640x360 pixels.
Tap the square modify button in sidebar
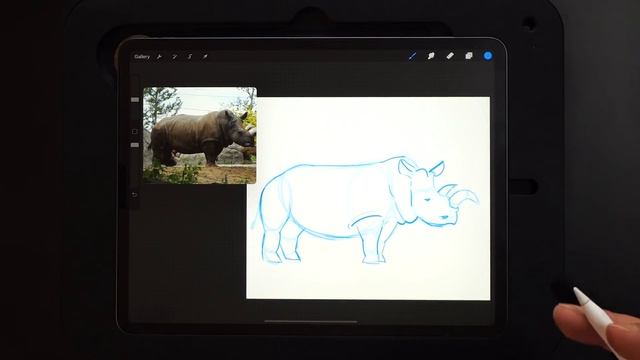pyautogui.click(x=135, y=131)
